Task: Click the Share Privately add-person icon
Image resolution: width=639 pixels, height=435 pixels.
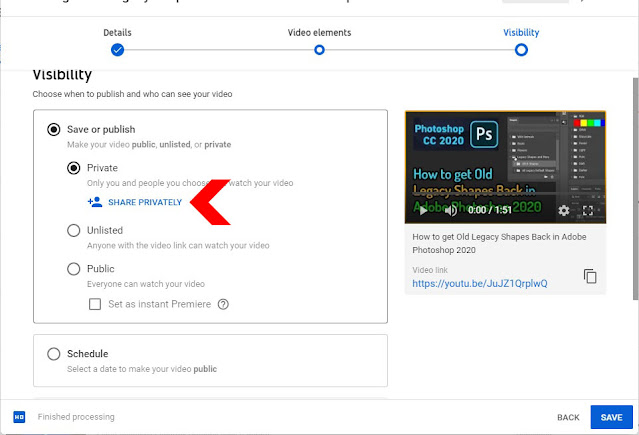Action: click(x=95, y=202)
